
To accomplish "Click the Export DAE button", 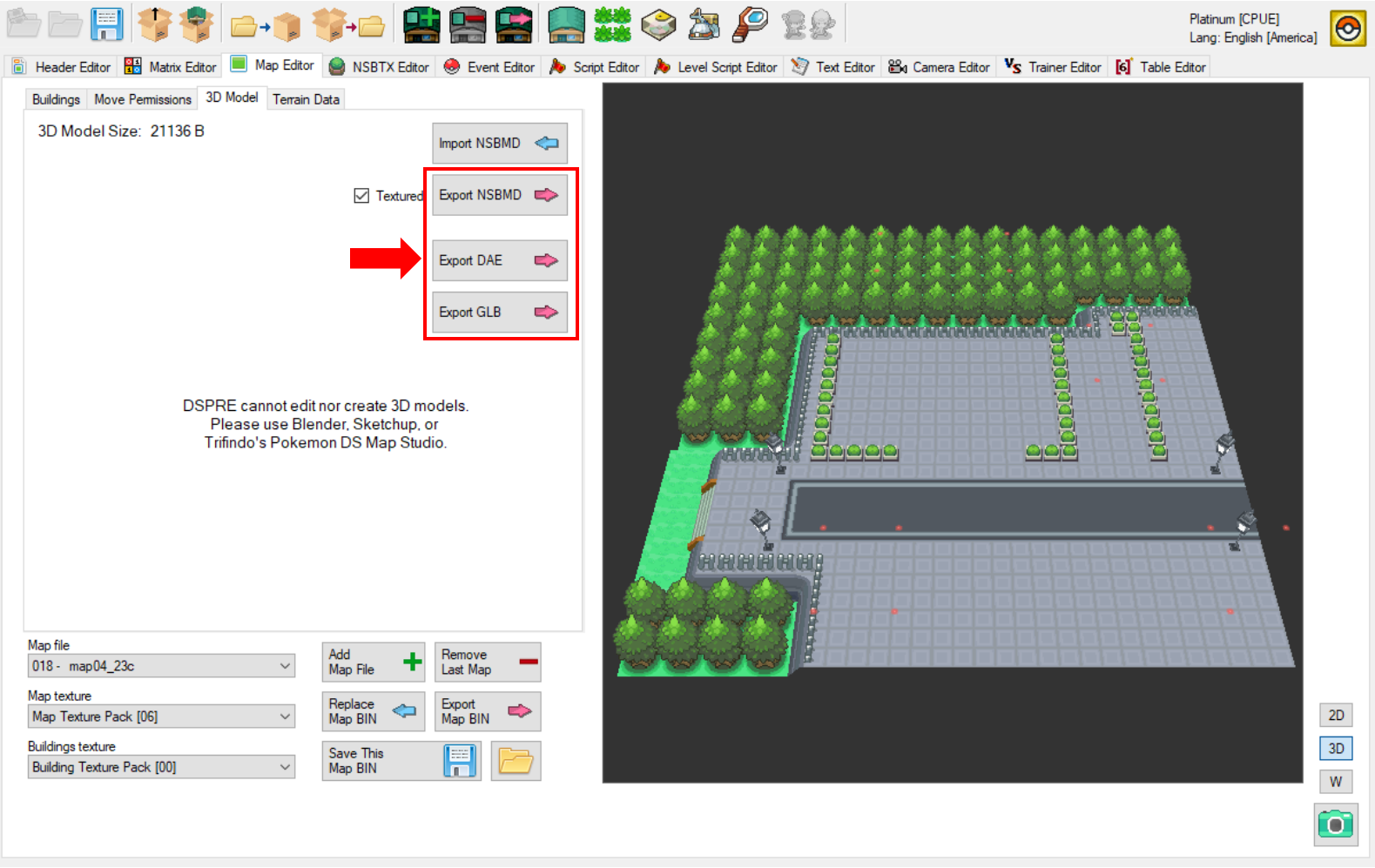I will 500,260.
